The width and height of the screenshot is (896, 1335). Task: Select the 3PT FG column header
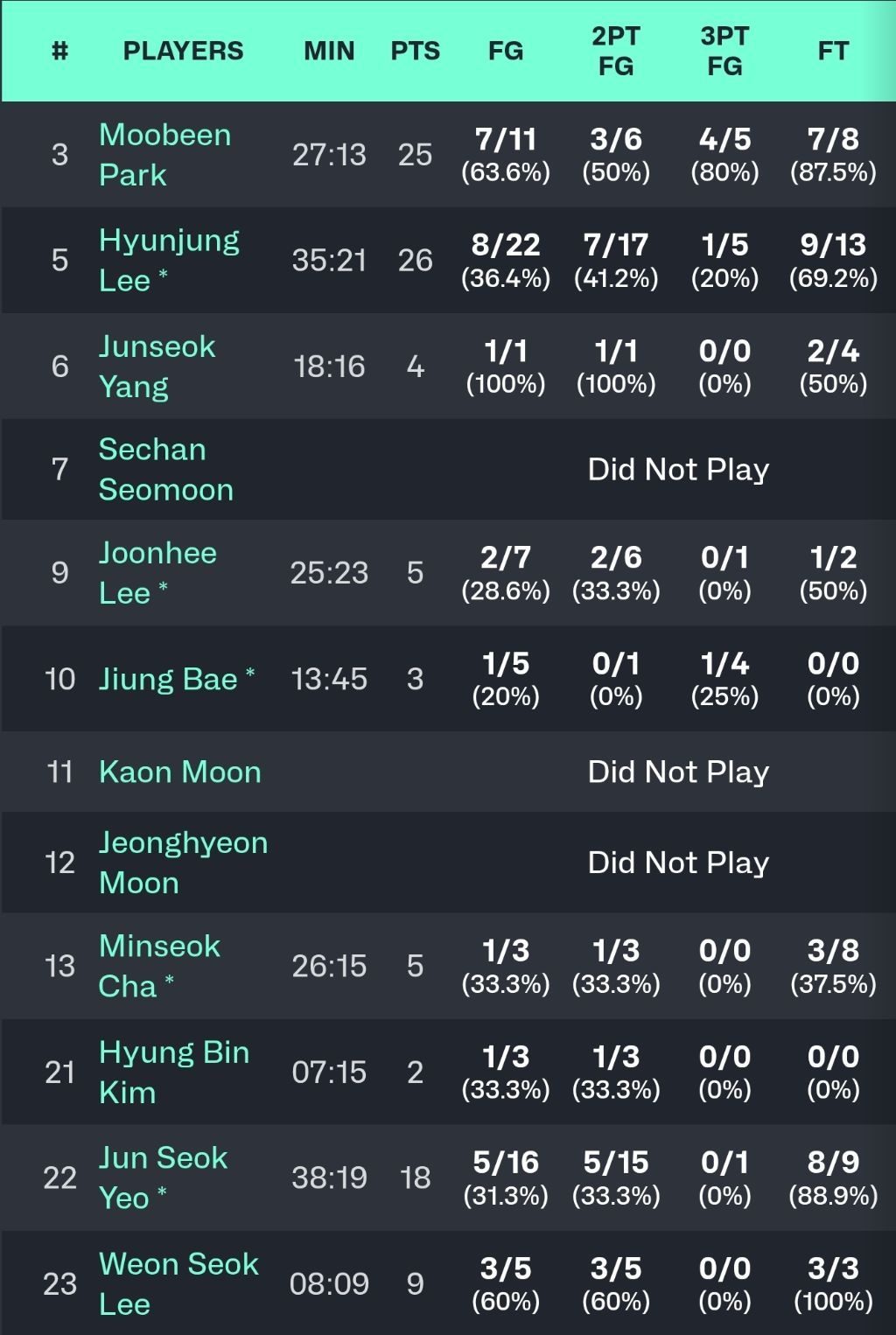724,51
